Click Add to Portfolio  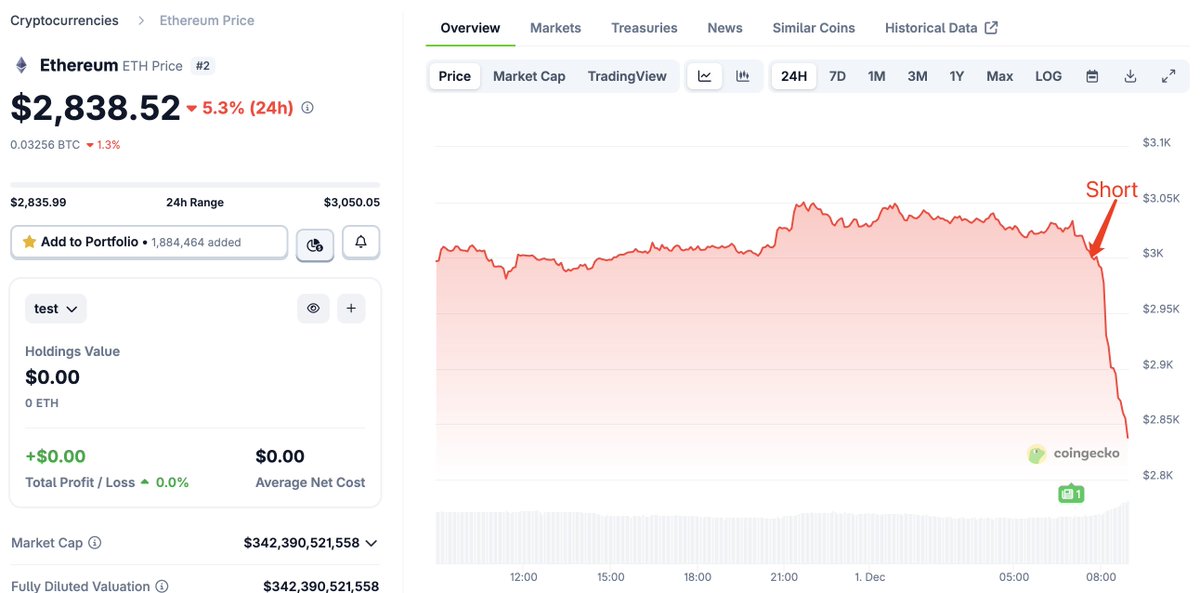[90, 242]
